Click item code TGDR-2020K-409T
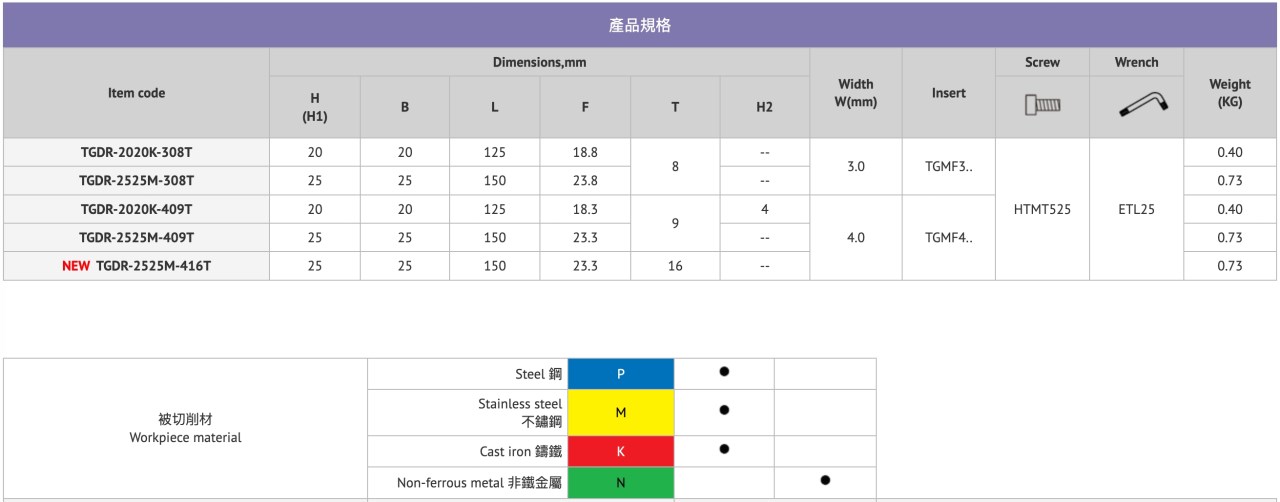This screenshot has width=1280, height=502. (136, 209)
